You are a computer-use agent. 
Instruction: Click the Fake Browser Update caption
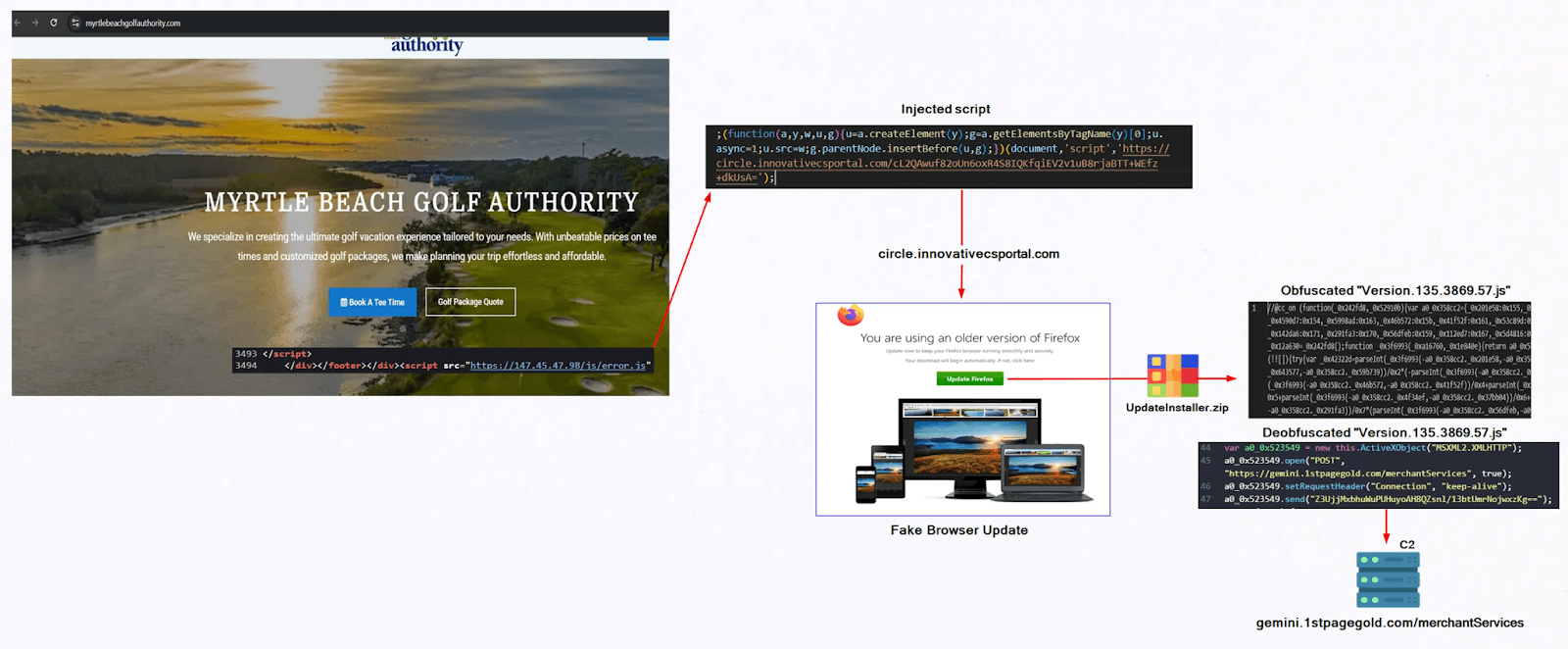959,530
